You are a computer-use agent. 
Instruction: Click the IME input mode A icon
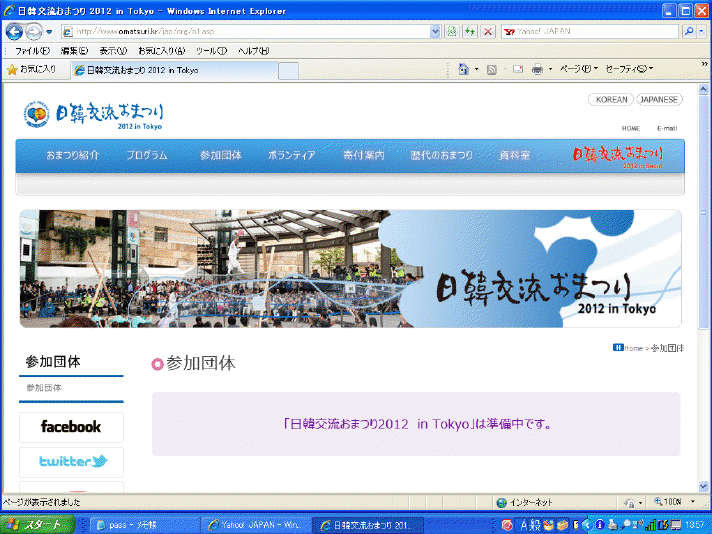[x=524, y=525]
